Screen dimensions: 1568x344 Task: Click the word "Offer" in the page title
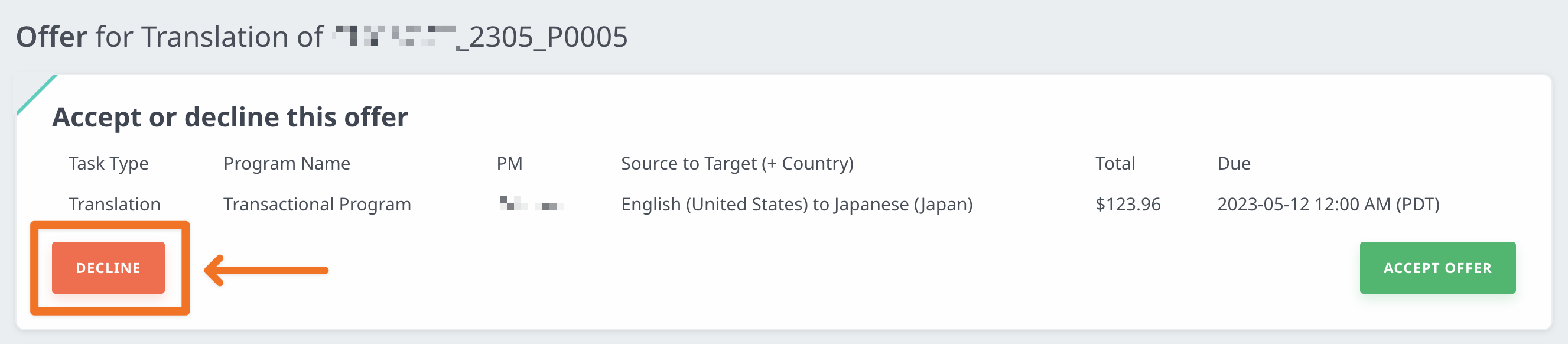[52, 37]
